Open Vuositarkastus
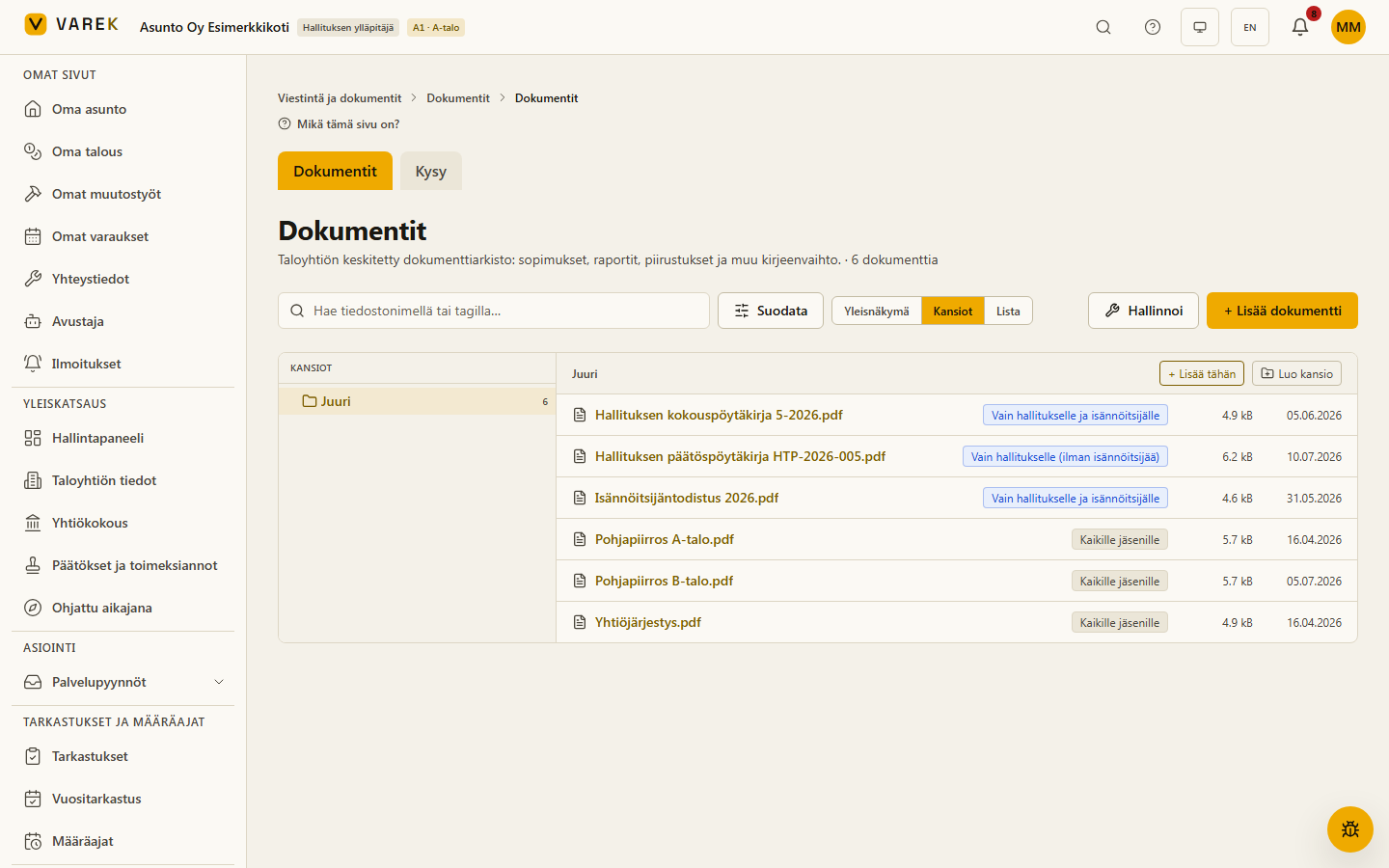 coord(123,799)
